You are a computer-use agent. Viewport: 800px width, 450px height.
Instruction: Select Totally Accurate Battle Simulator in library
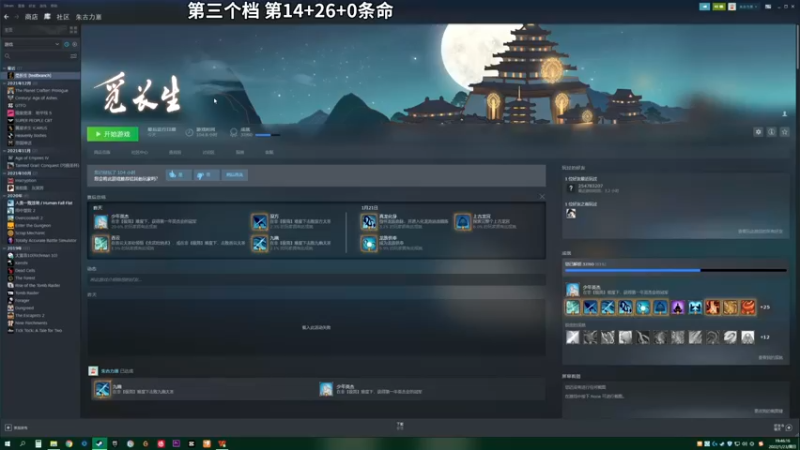click(x=45, y=240)
